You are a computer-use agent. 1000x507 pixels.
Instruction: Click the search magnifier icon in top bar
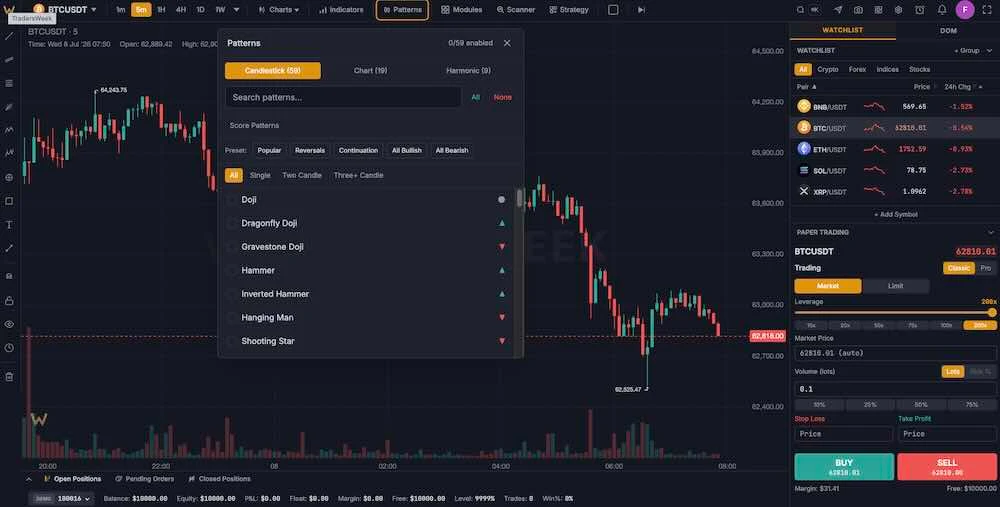tap(800, 10)
